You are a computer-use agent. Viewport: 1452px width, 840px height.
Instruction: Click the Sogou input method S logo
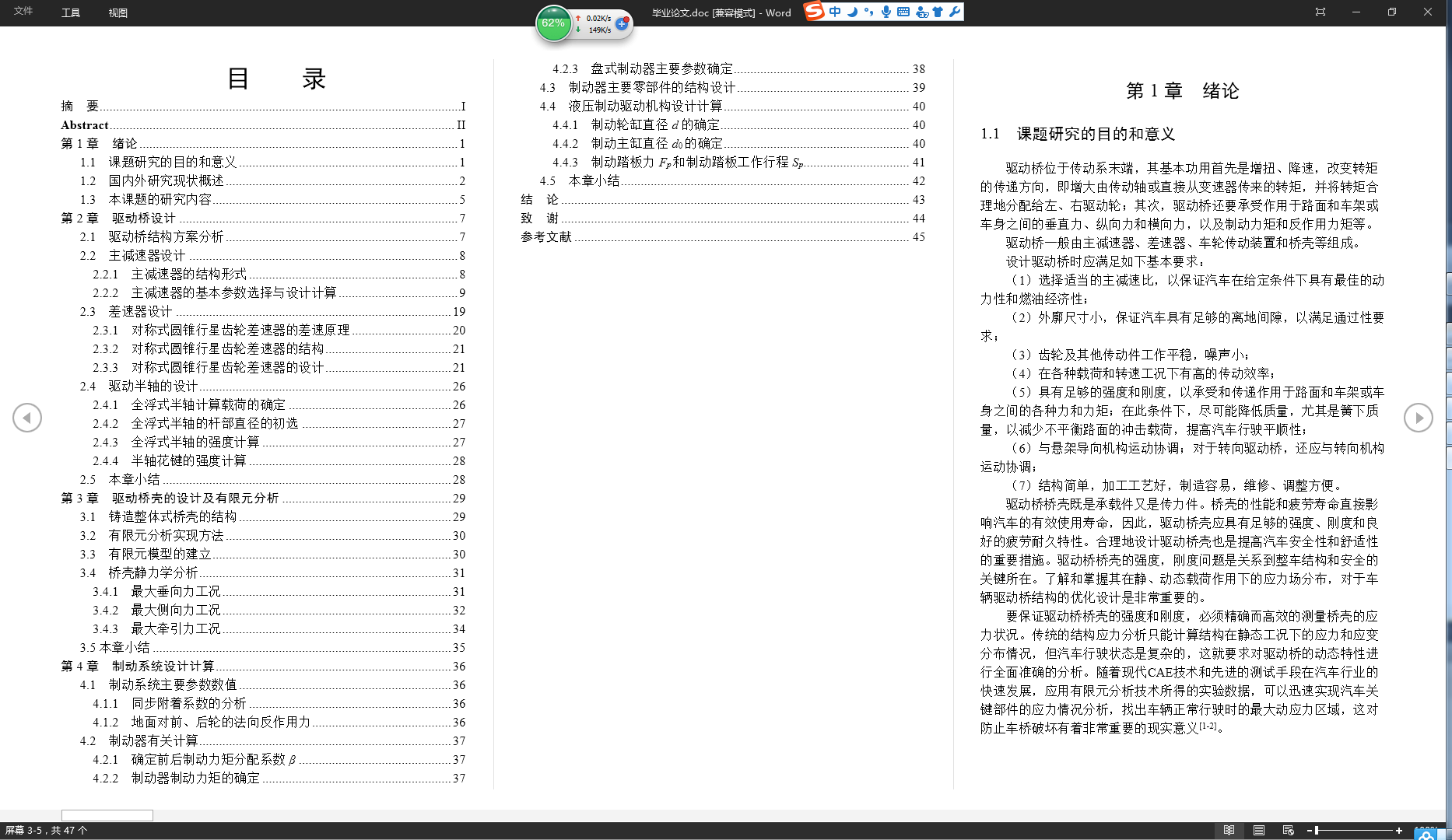[x=814, y=11]
